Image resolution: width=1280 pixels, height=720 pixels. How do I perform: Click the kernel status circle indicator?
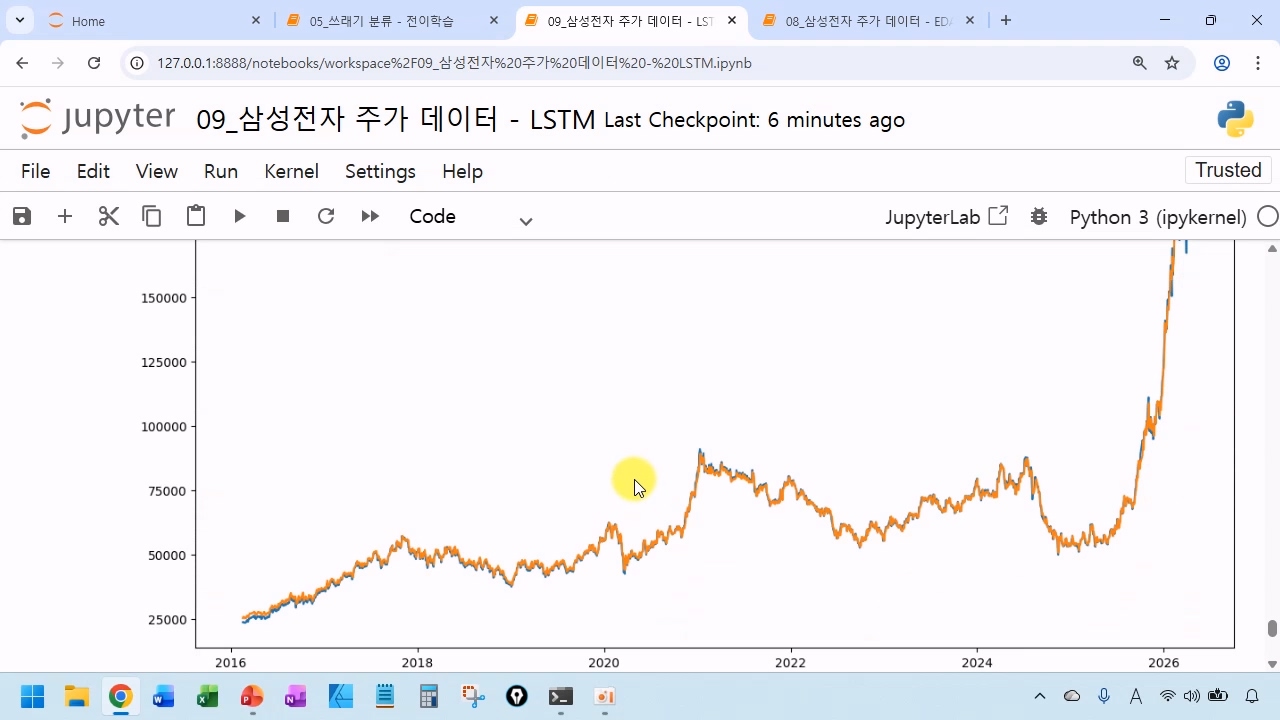[x=1268, y=216]
